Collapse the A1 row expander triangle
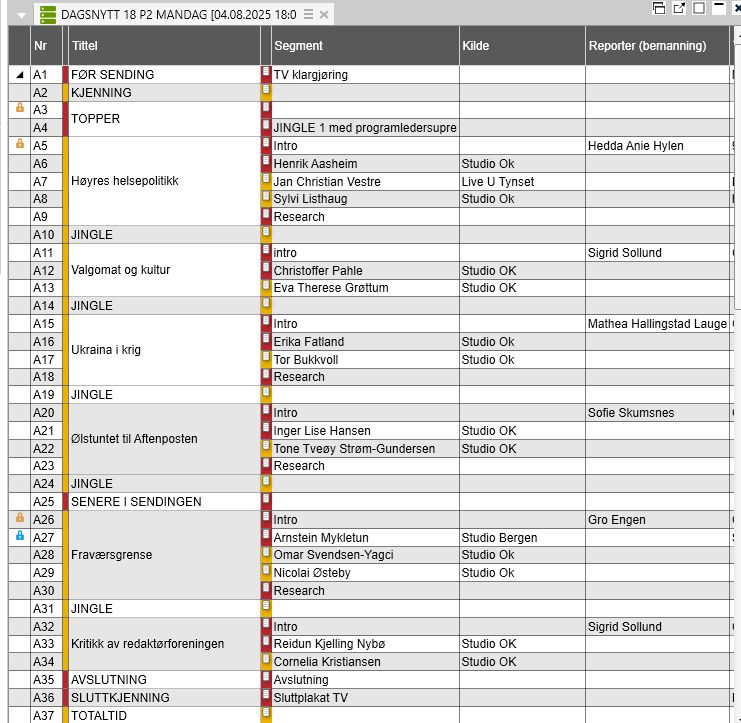This screenshot has height=723, width=741. point(20,75)
